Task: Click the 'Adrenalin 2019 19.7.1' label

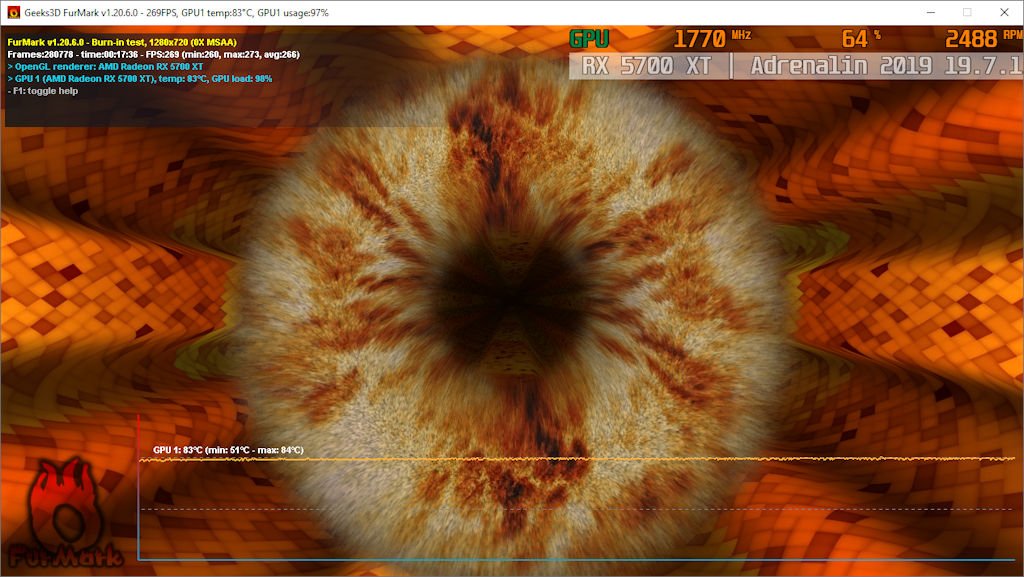Action: [x=886, y=66]
